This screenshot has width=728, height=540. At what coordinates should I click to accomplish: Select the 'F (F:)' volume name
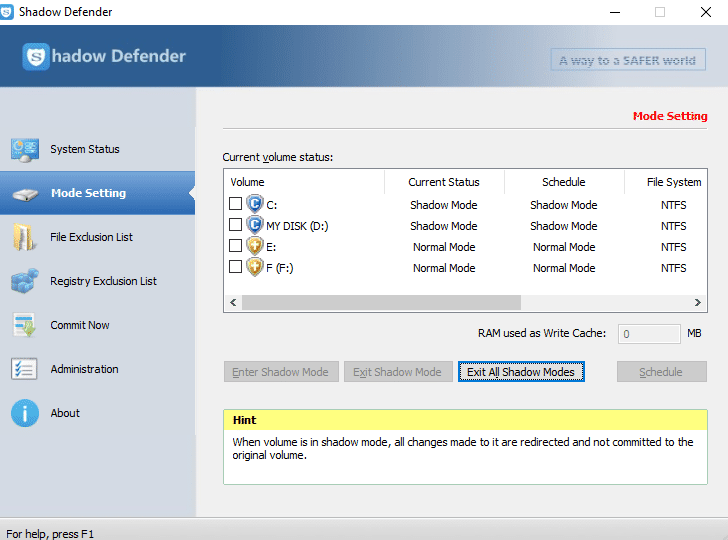coord(280,268)
